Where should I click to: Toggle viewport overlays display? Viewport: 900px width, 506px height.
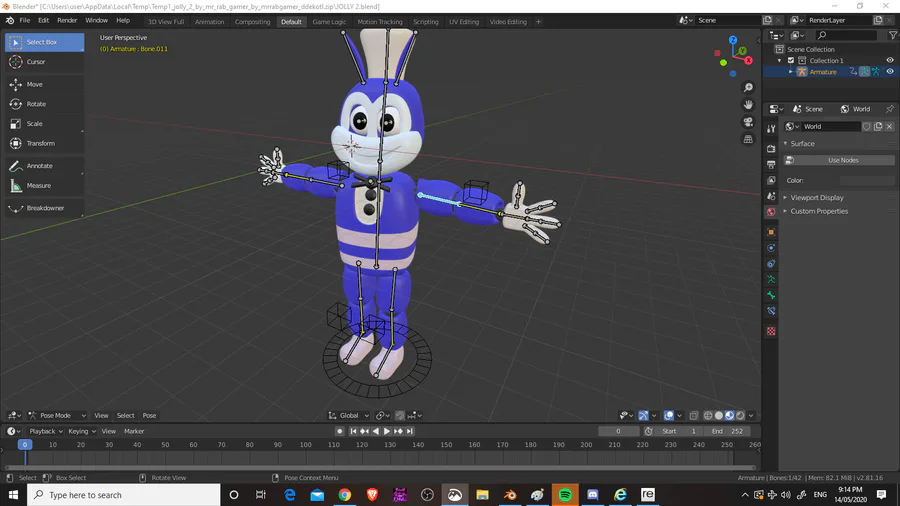(x=669, y=415)
